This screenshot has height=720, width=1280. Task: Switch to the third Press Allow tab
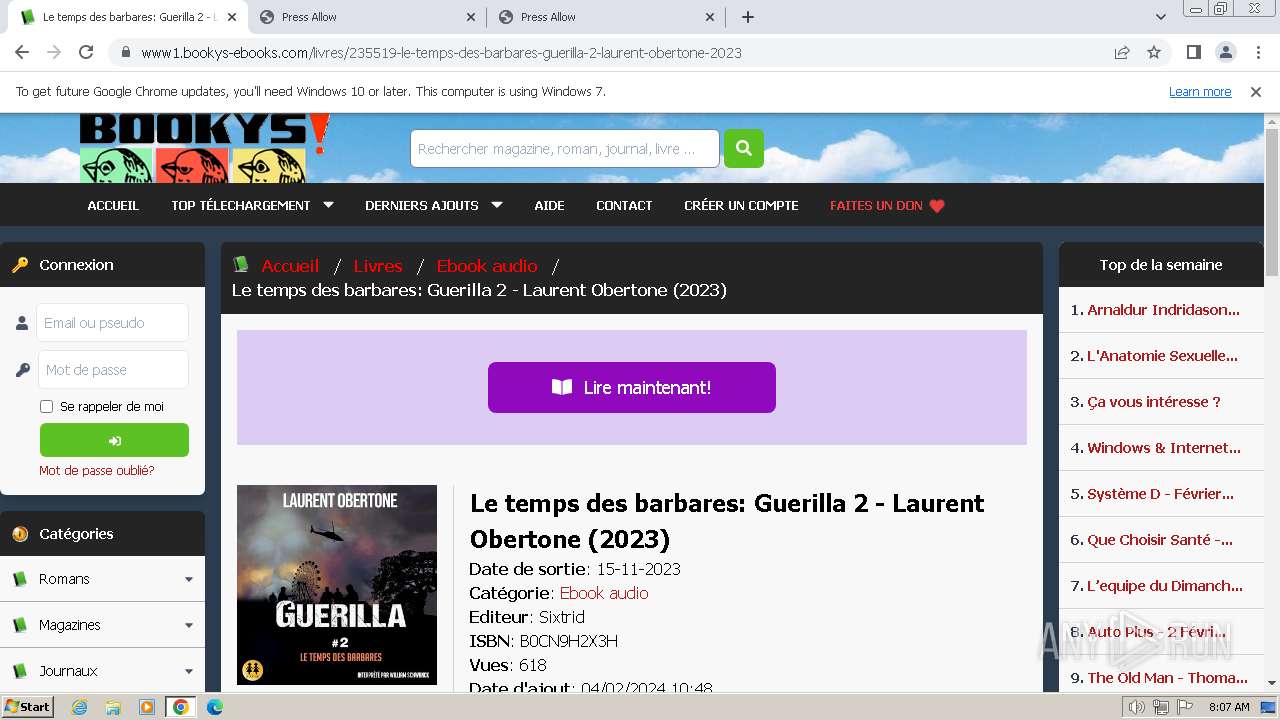point(606,17)
